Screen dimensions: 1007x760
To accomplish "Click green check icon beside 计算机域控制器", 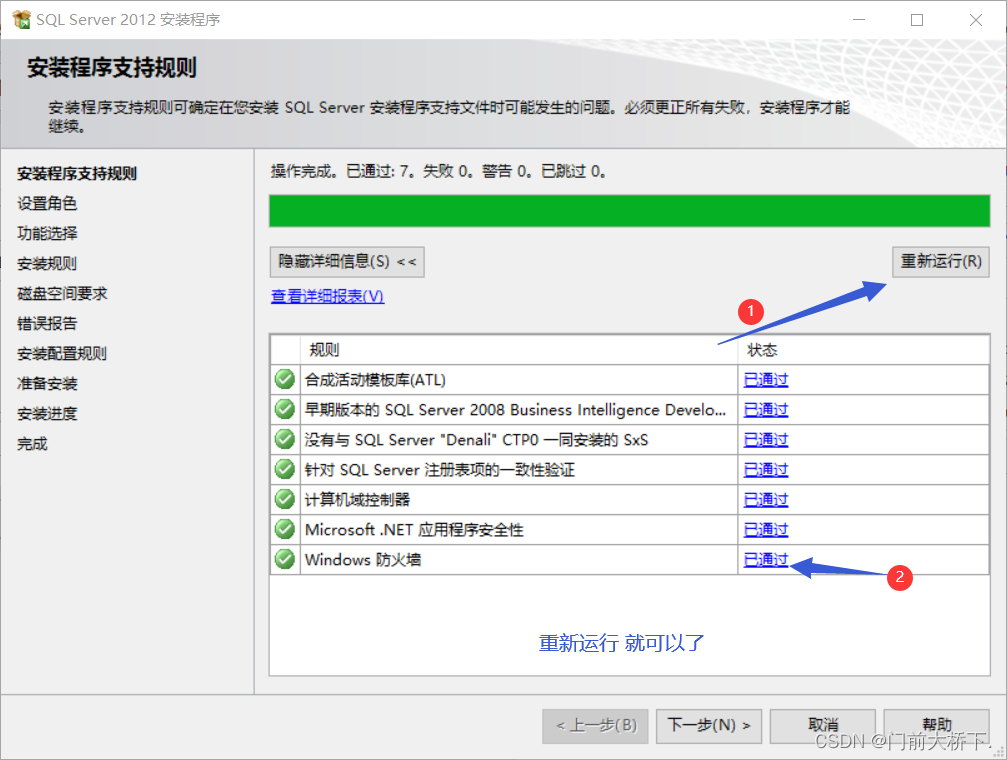I will (x=285, y=499).
